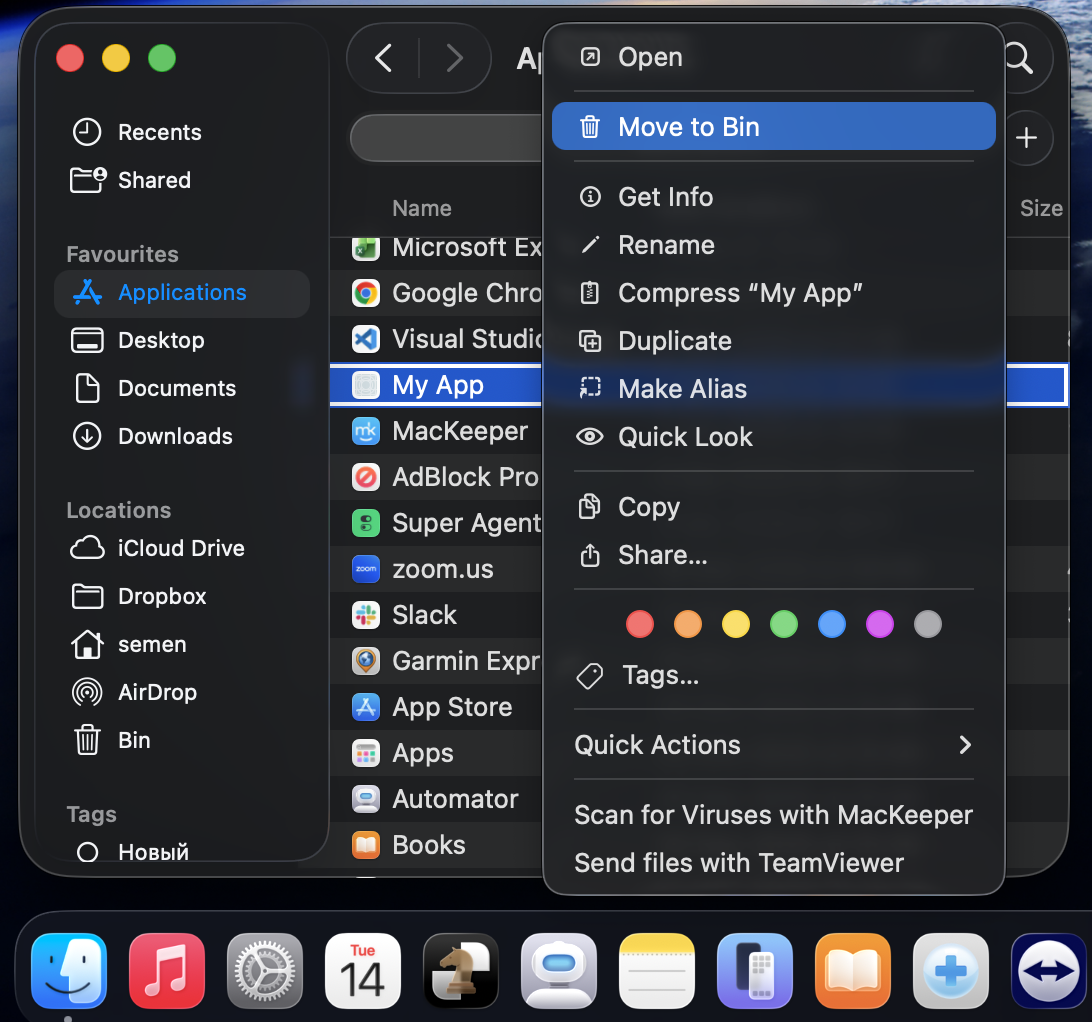Viewport: 1092px width, 1022px height.
Task: Choose Copy in the context menu
Action: click(x=774, y=507)
